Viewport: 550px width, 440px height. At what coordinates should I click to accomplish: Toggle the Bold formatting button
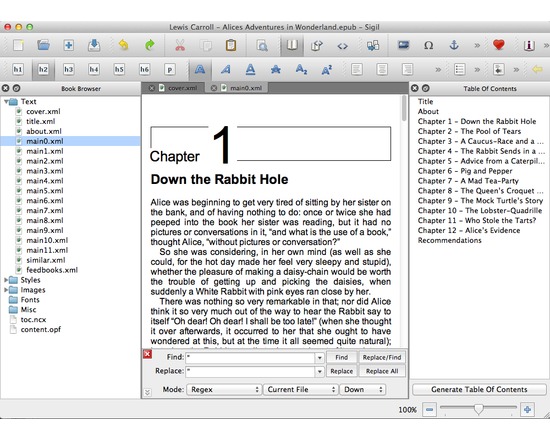pos(200,69)
